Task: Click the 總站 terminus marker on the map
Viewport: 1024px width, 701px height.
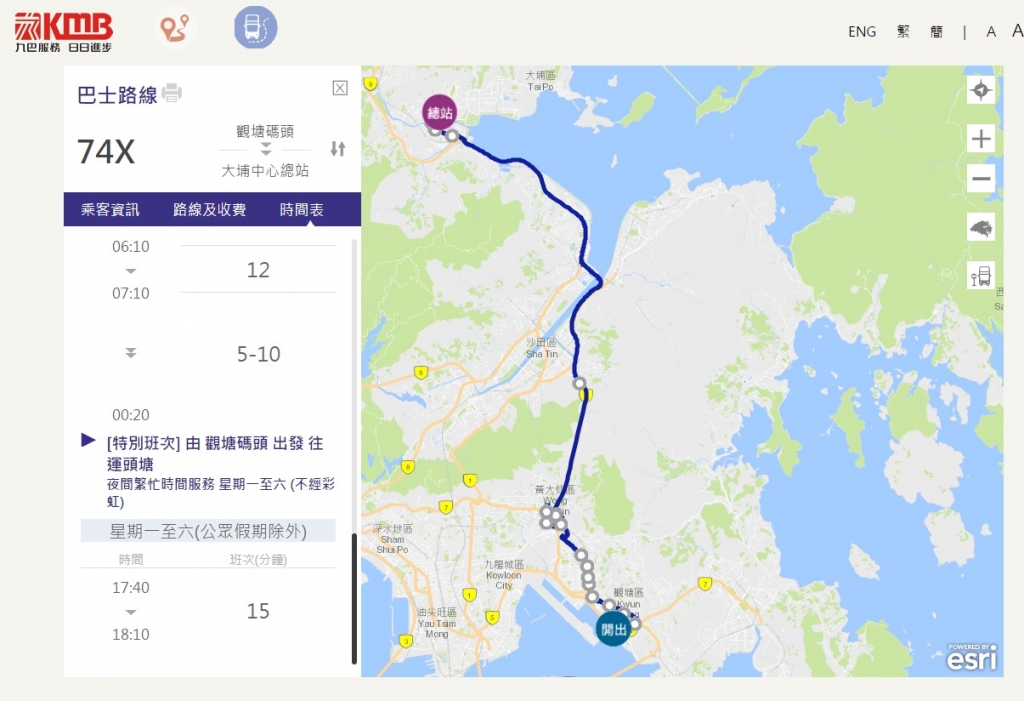Action: tap(440, 112)
